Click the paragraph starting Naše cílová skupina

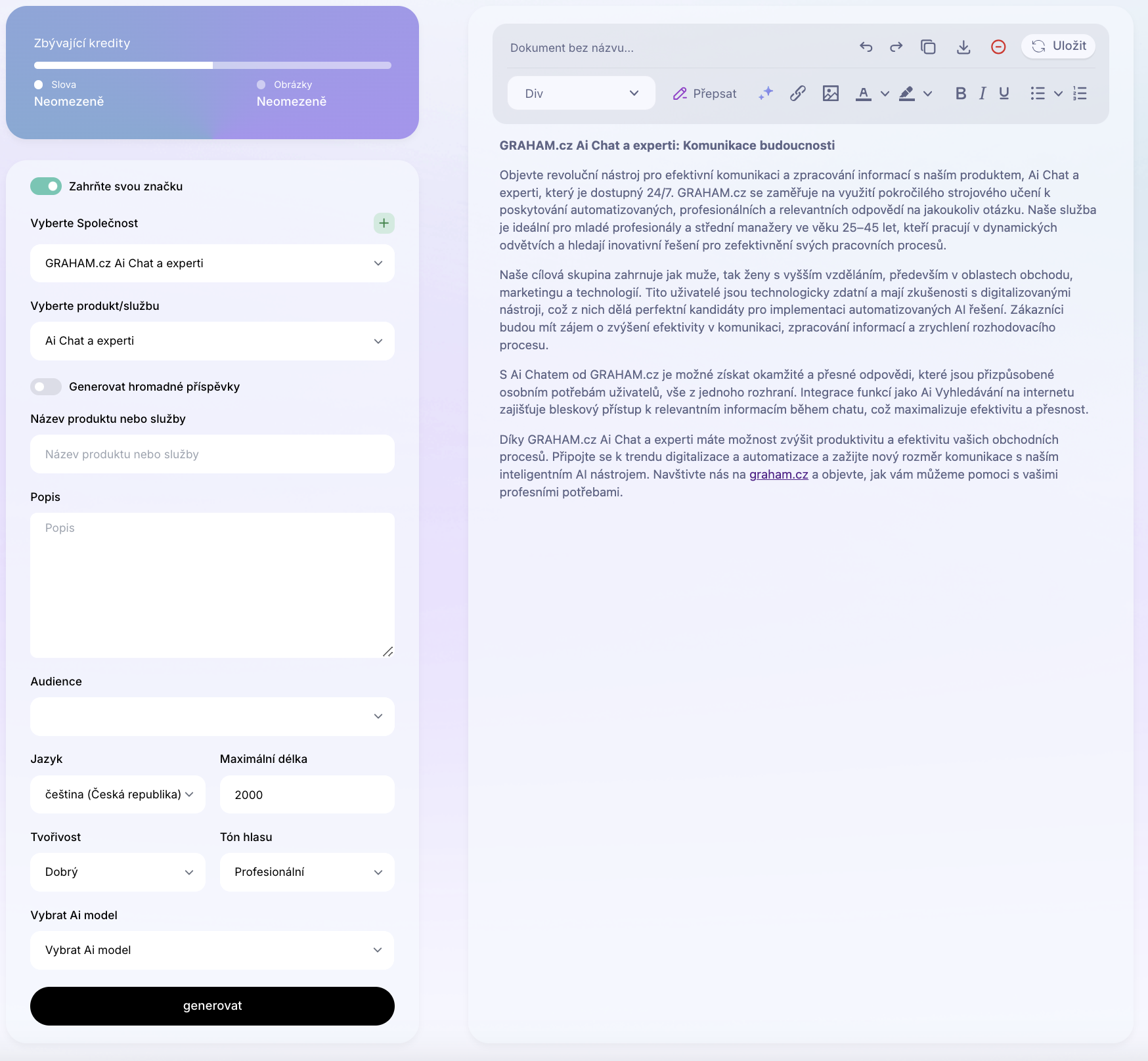tap(786, 310)
